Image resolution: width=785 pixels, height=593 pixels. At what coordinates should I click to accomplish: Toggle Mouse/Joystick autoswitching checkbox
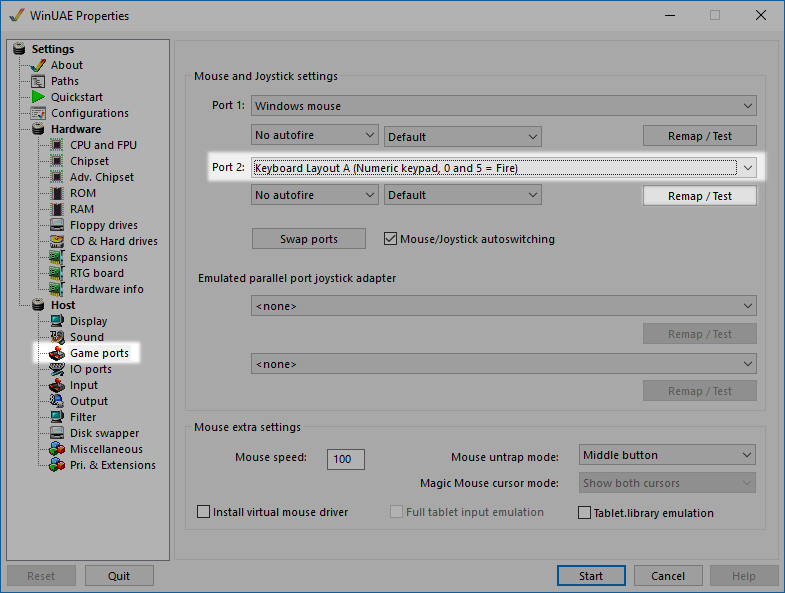coord(391,239)
